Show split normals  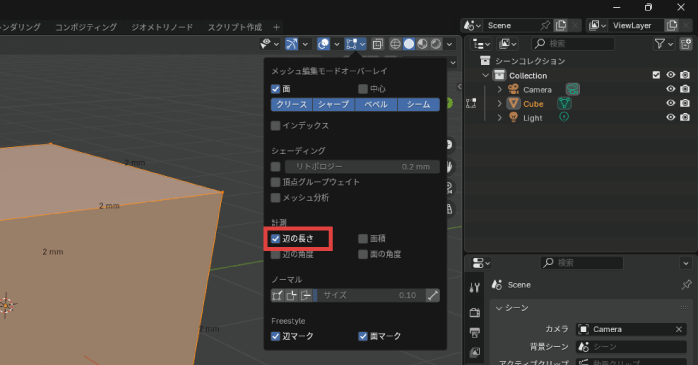tap(292, 295)
